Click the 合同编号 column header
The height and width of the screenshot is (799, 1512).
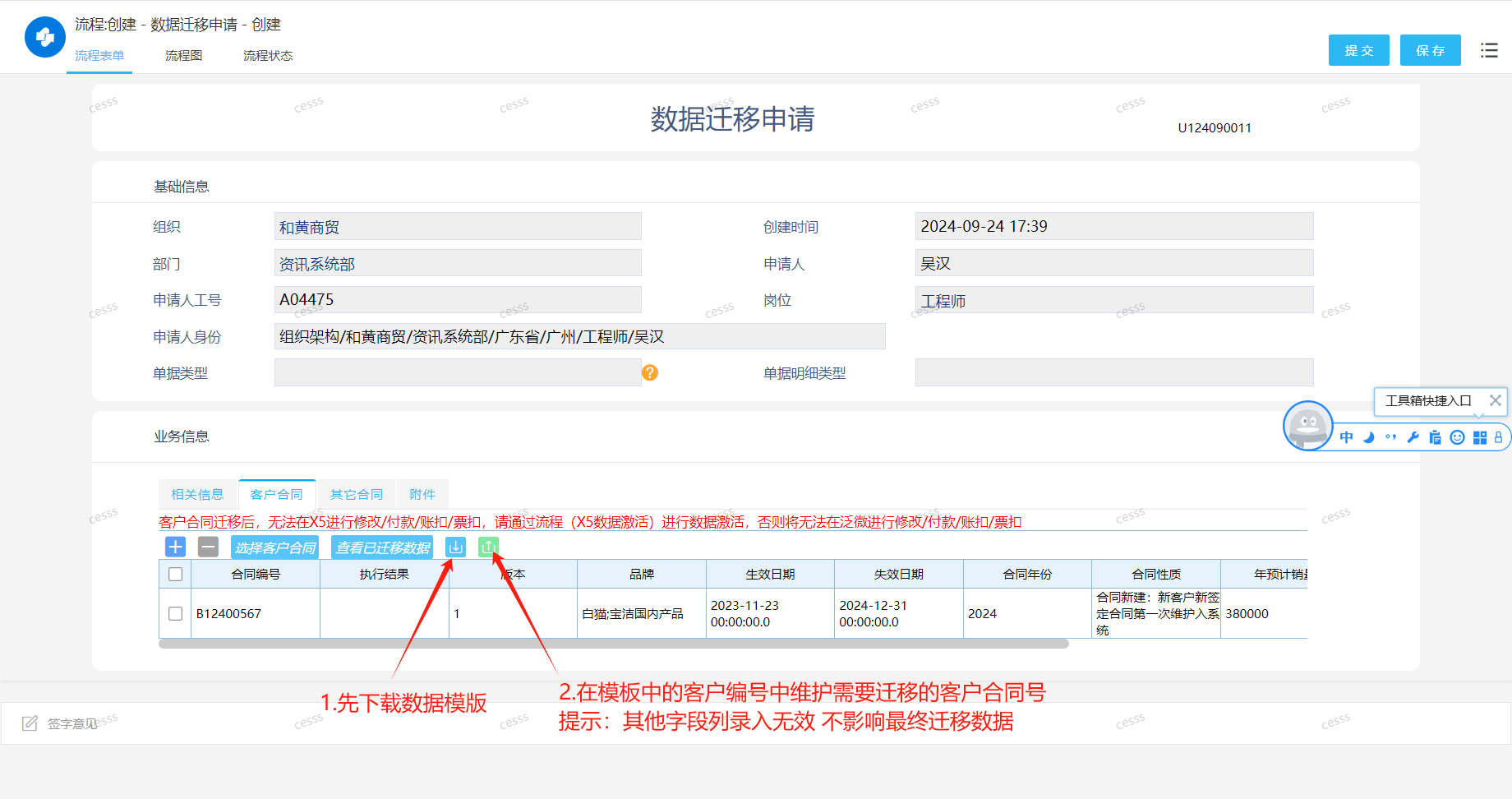(x=256, y=574)
